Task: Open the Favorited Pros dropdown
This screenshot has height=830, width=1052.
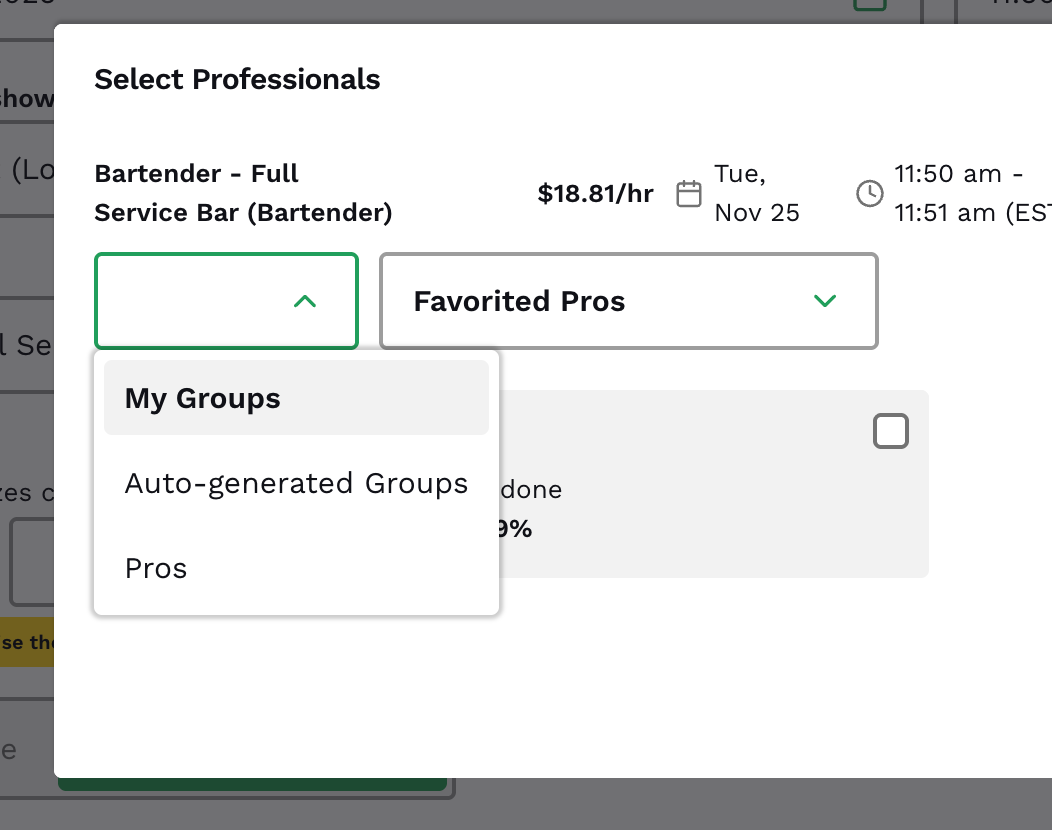Action: coord(628,301)
